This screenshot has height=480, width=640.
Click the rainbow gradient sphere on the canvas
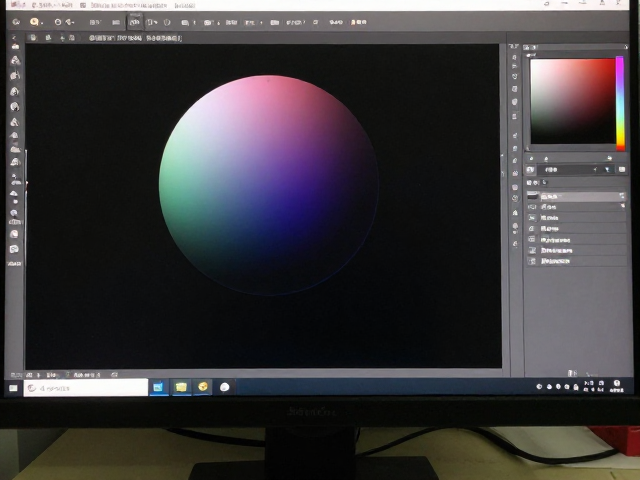268,184
